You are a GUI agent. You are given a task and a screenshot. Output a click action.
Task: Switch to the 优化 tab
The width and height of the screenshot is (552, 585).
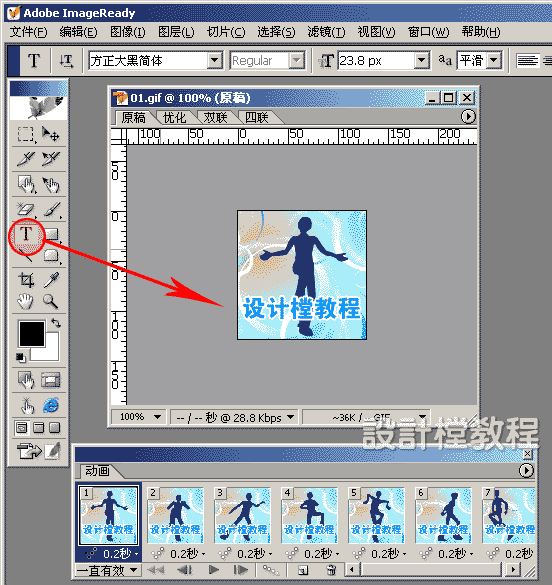[x=175, y=118]
